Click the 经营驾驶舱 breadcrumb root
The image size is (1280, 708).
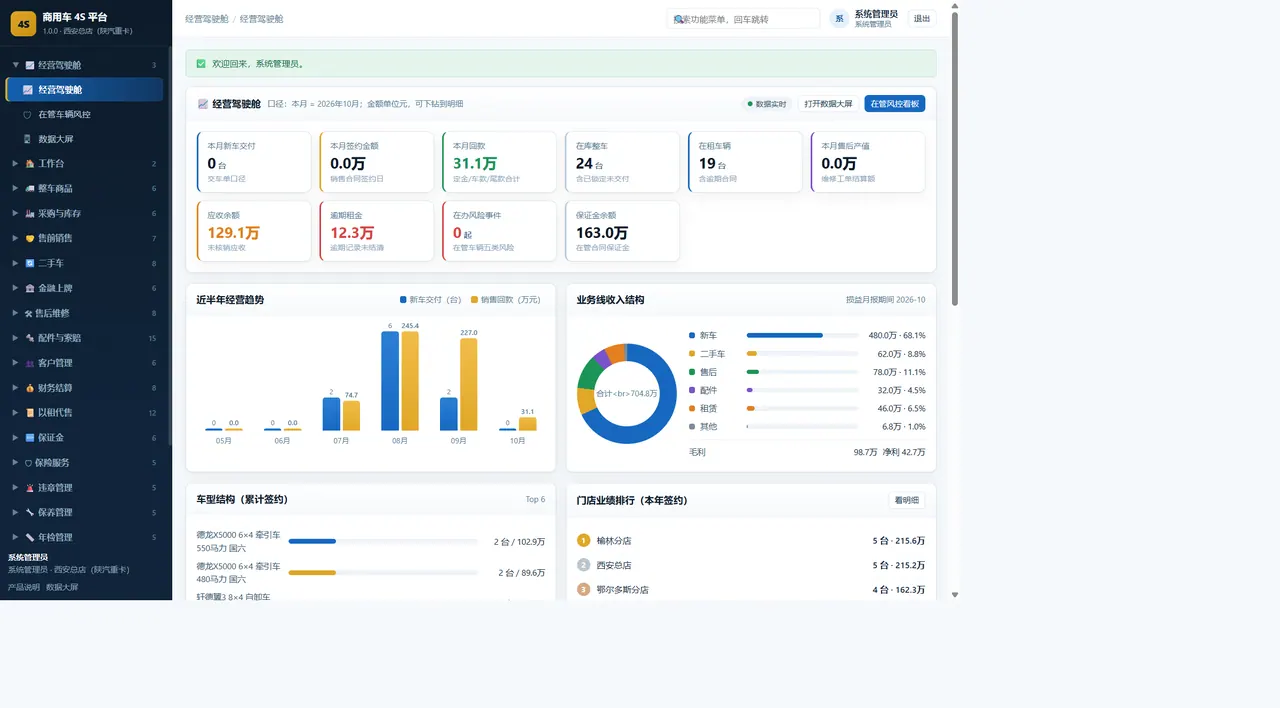[x=206, y=19]
